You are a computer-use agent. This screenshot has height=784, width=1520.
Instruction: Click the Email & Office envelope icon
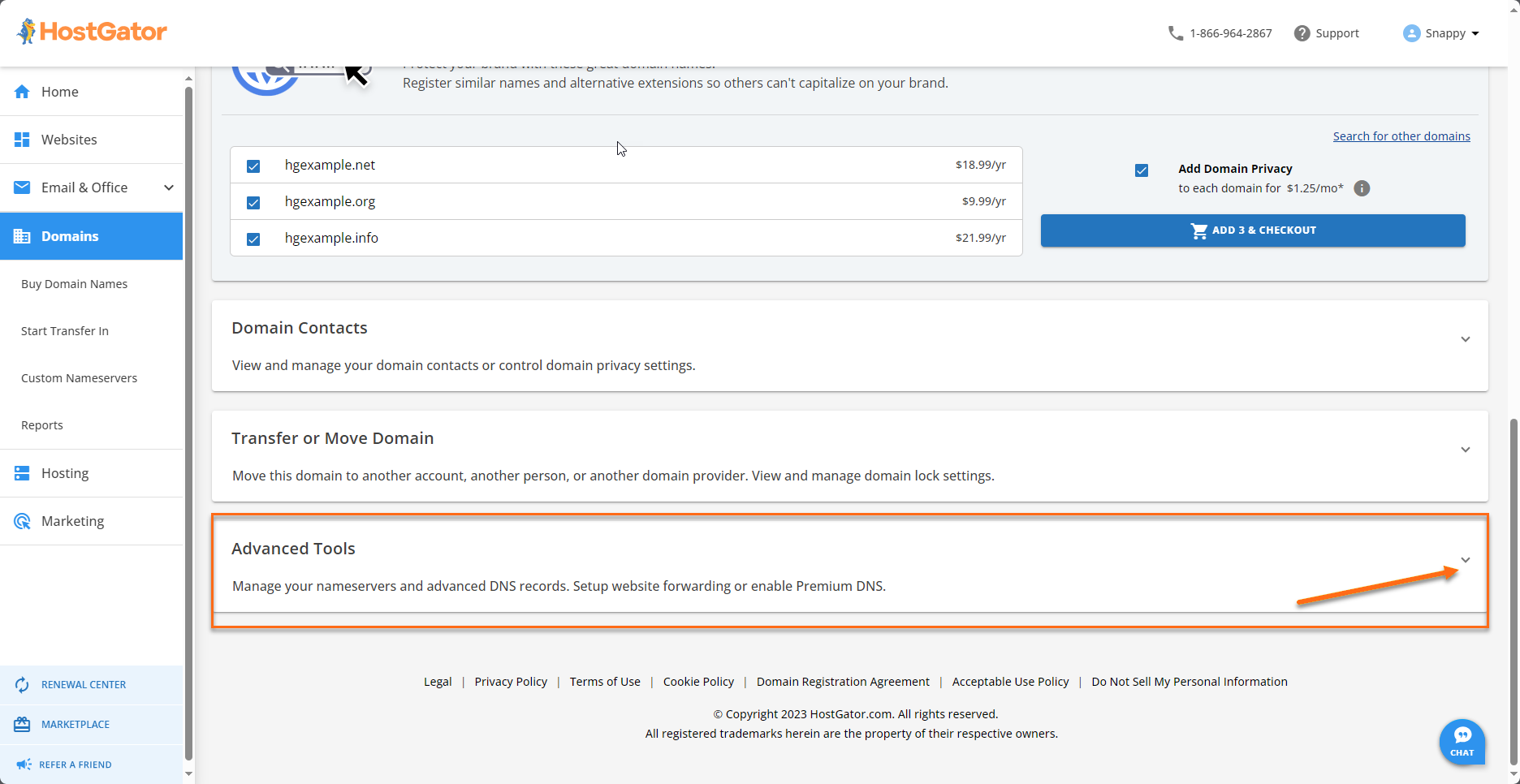tap(22, 187)
